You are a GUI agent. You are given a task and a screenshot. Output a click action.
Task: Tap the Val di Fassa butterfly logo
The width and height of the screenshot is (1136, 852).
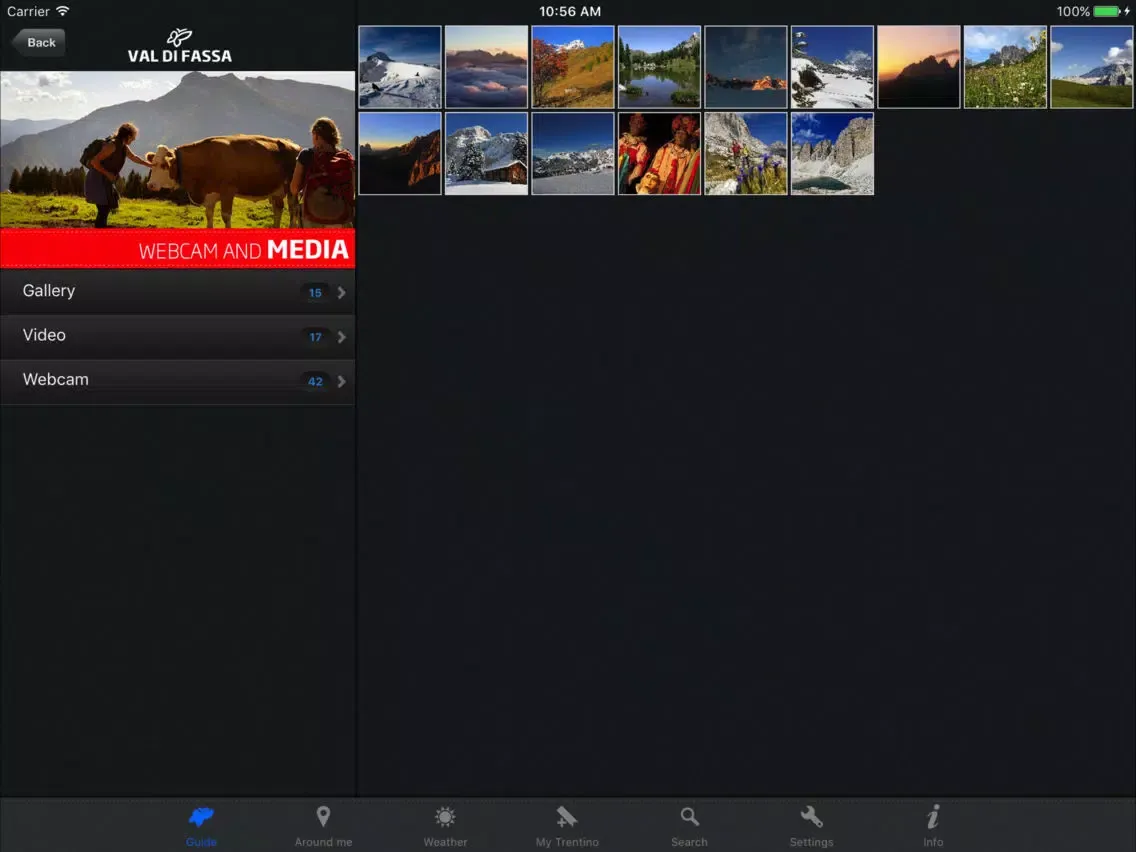coord(179,37)
